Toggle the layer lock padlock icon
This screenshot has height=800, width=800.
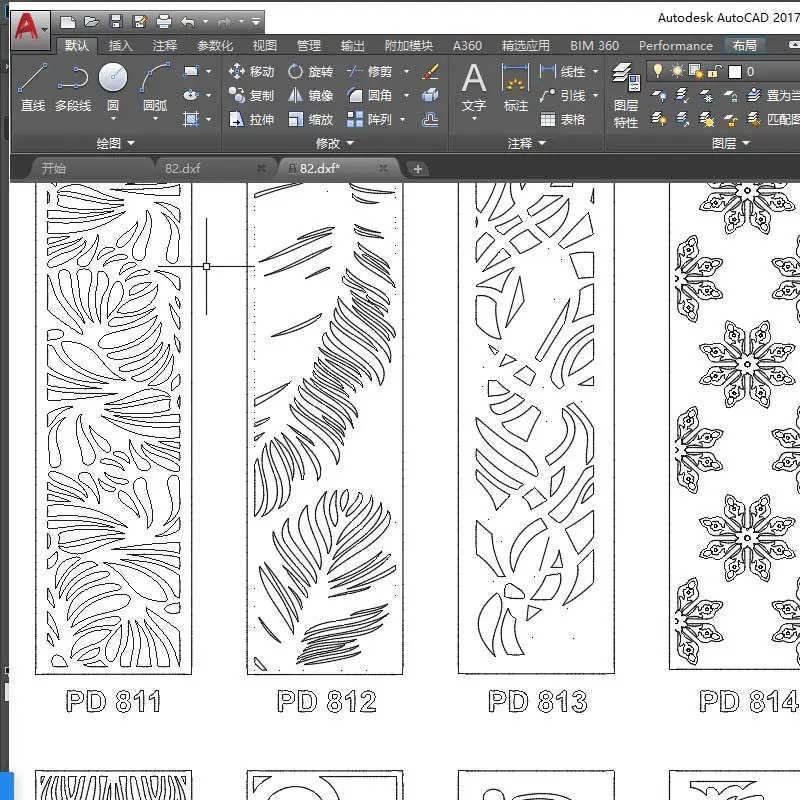[x=715, y=71]
